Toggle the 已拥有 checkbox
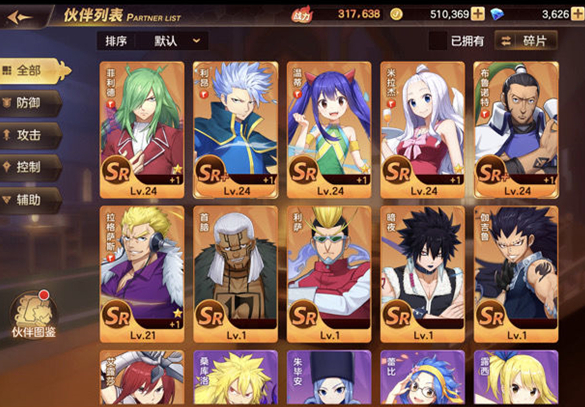This screenshot has height=407, width=585. (438, 41)
